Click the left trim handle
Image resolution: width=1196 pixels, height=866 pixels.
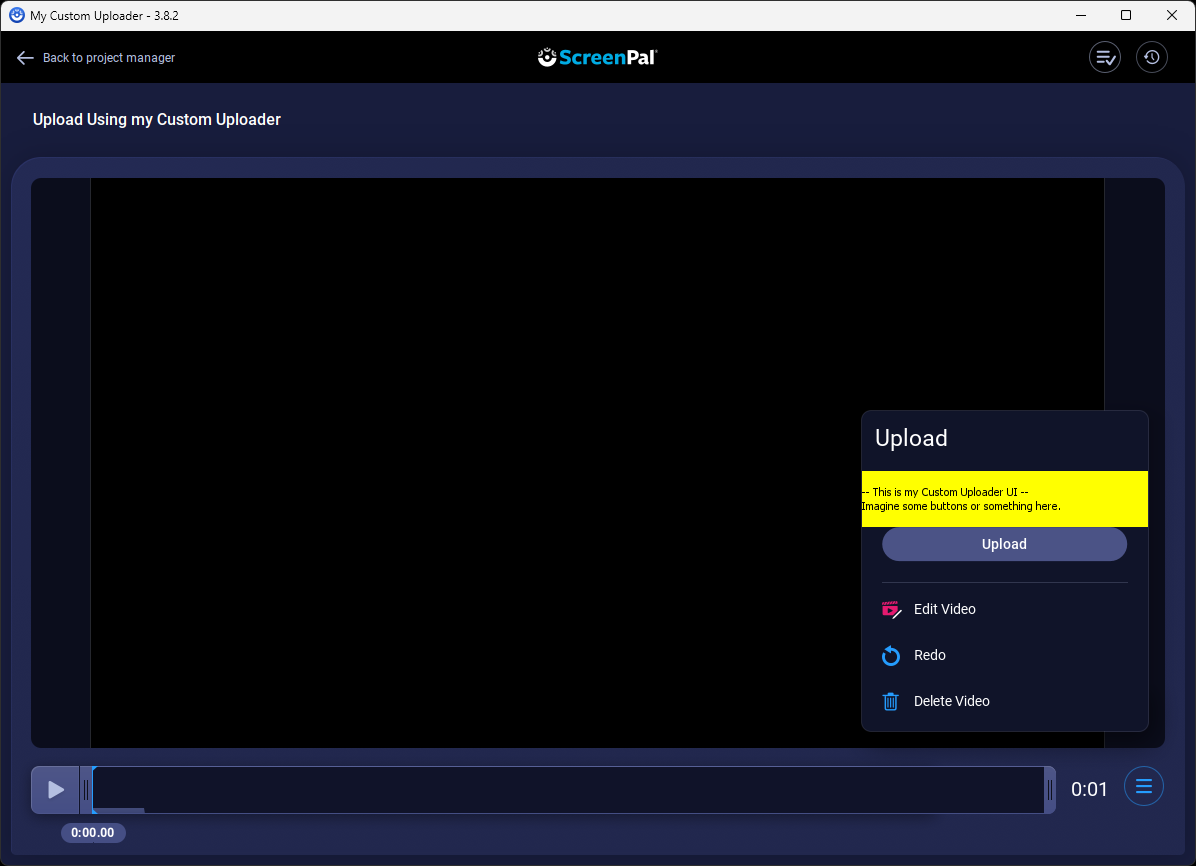tap(88, 789)
